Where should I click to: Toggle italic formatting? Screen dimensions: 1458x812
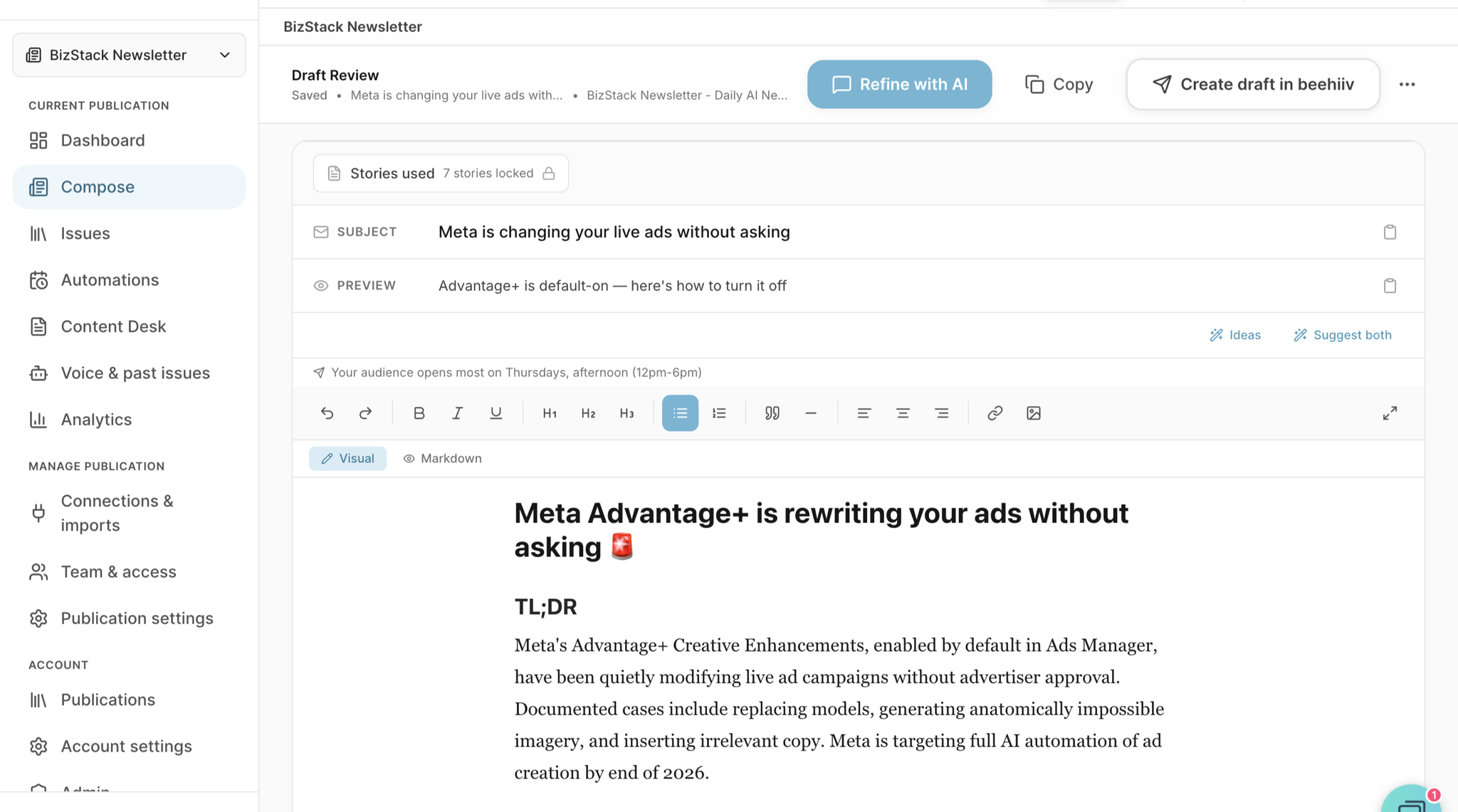[x=457, y=413]
